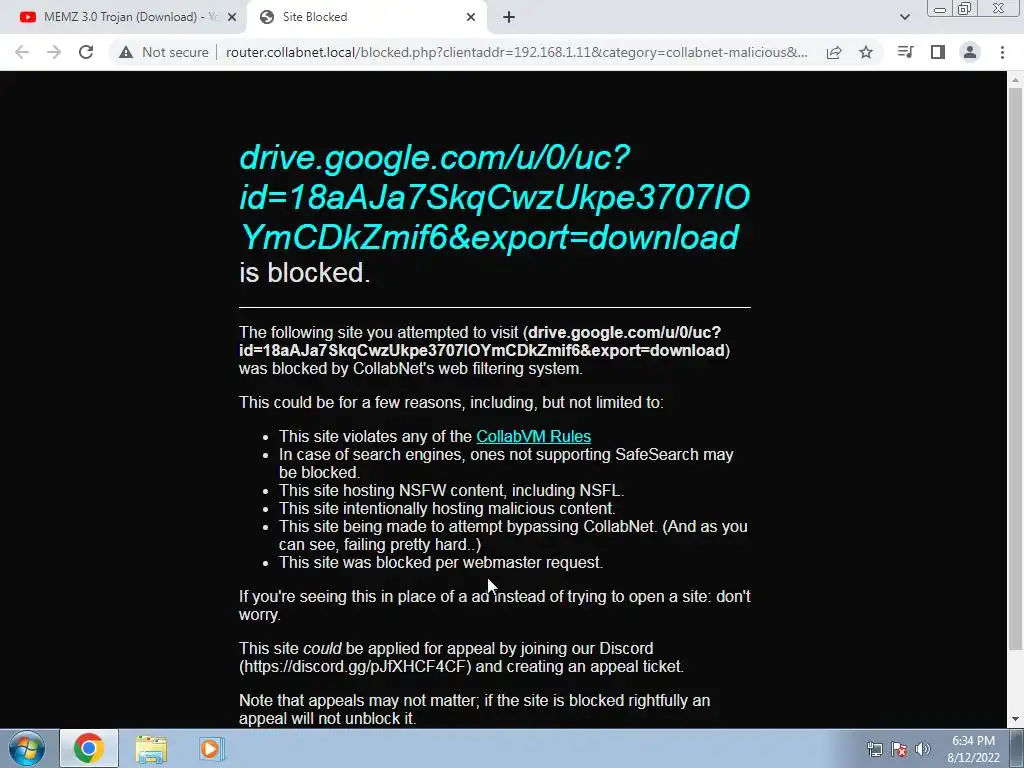This screenshot has width=1024, height=768.
Task: Click the volume speaker tray icon
Action: point(922,749)
